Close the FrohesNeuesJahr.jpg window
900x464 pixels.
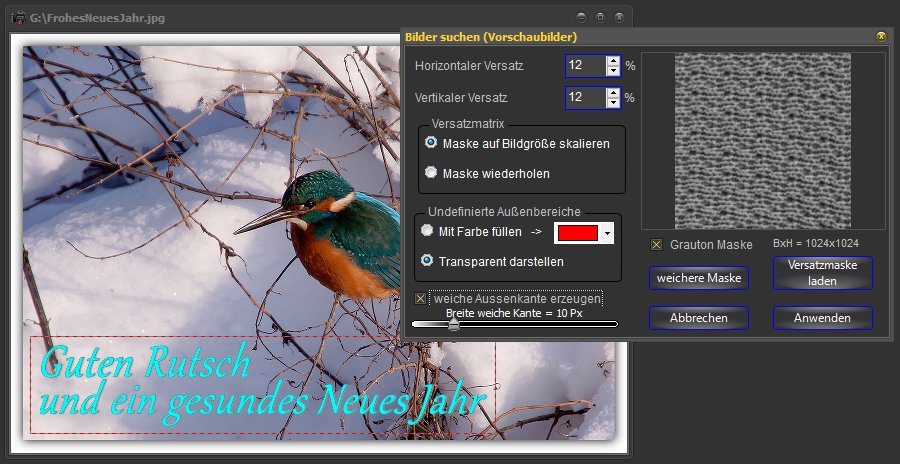(619, 18)
